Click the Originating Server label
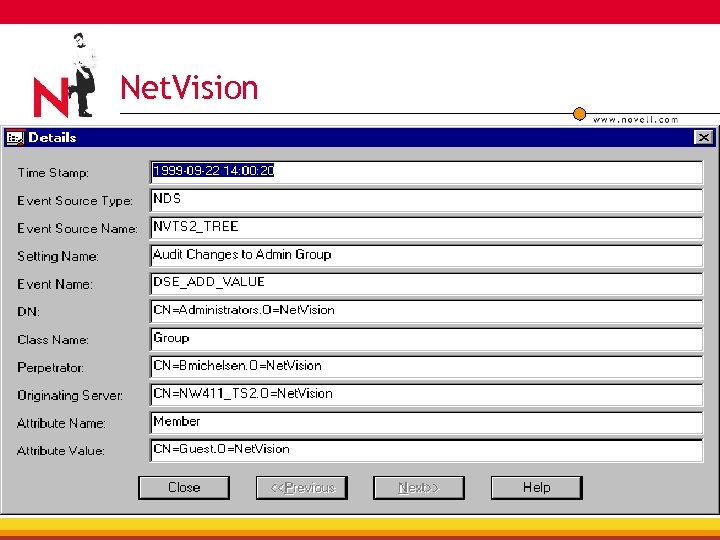720x540 pixels. pos(70,396)
